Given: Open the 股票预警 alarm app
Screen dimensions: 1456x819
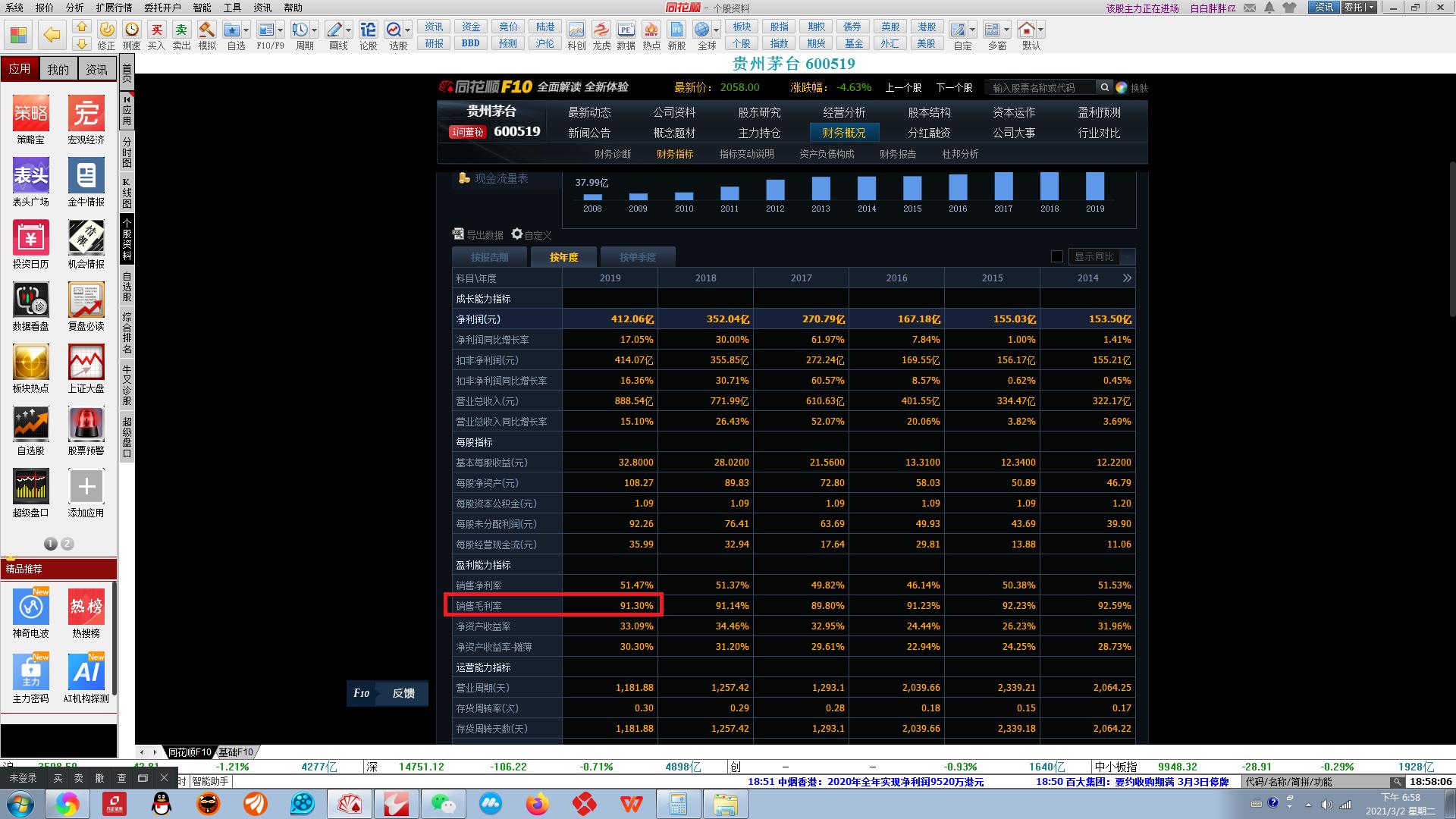Looking at the screenshot, I should tap(86, 425).
